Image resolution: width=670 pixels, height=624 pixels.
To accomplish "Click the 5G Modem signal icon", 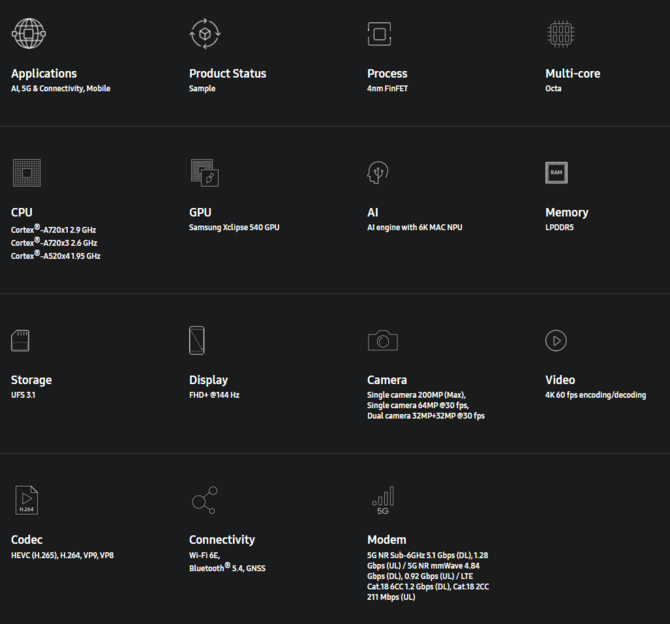I will 383,500.
